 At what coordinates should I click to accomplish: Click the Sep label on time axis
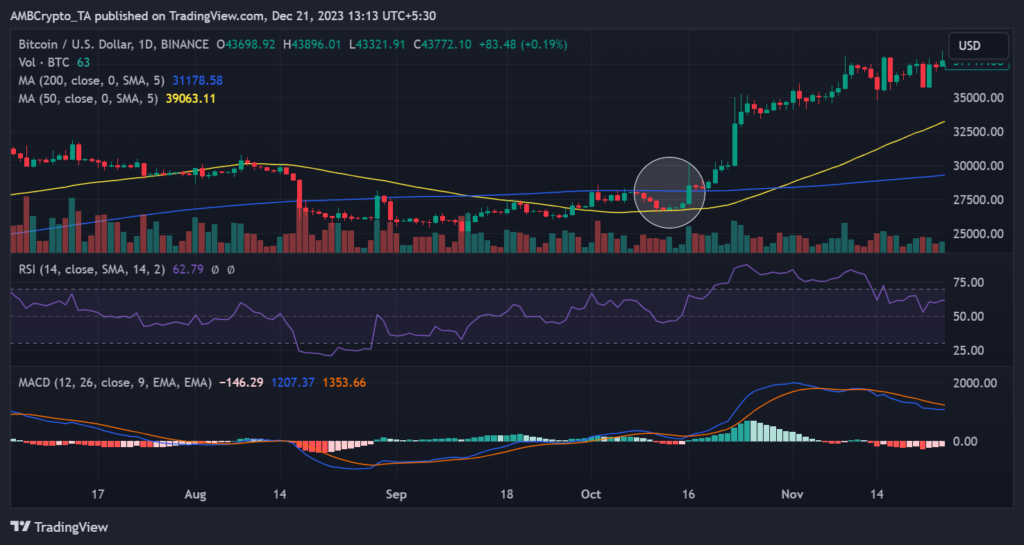click(397, 494)
